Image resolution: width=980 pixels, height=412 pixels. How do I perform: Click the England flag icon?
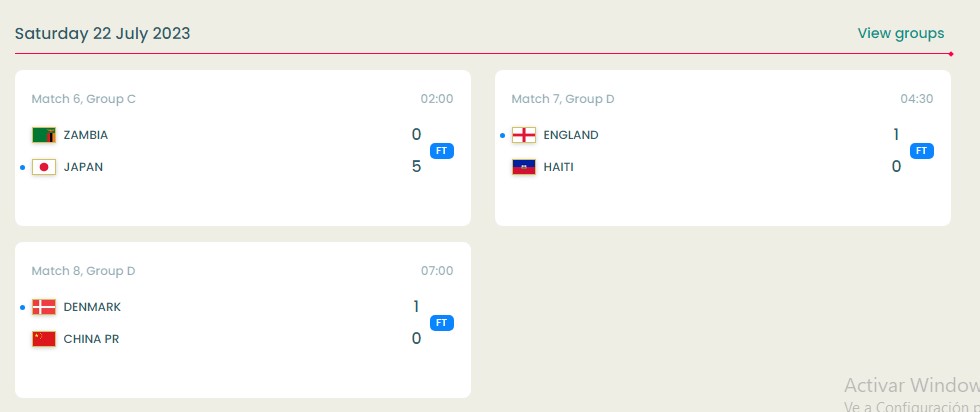(524, 135)
